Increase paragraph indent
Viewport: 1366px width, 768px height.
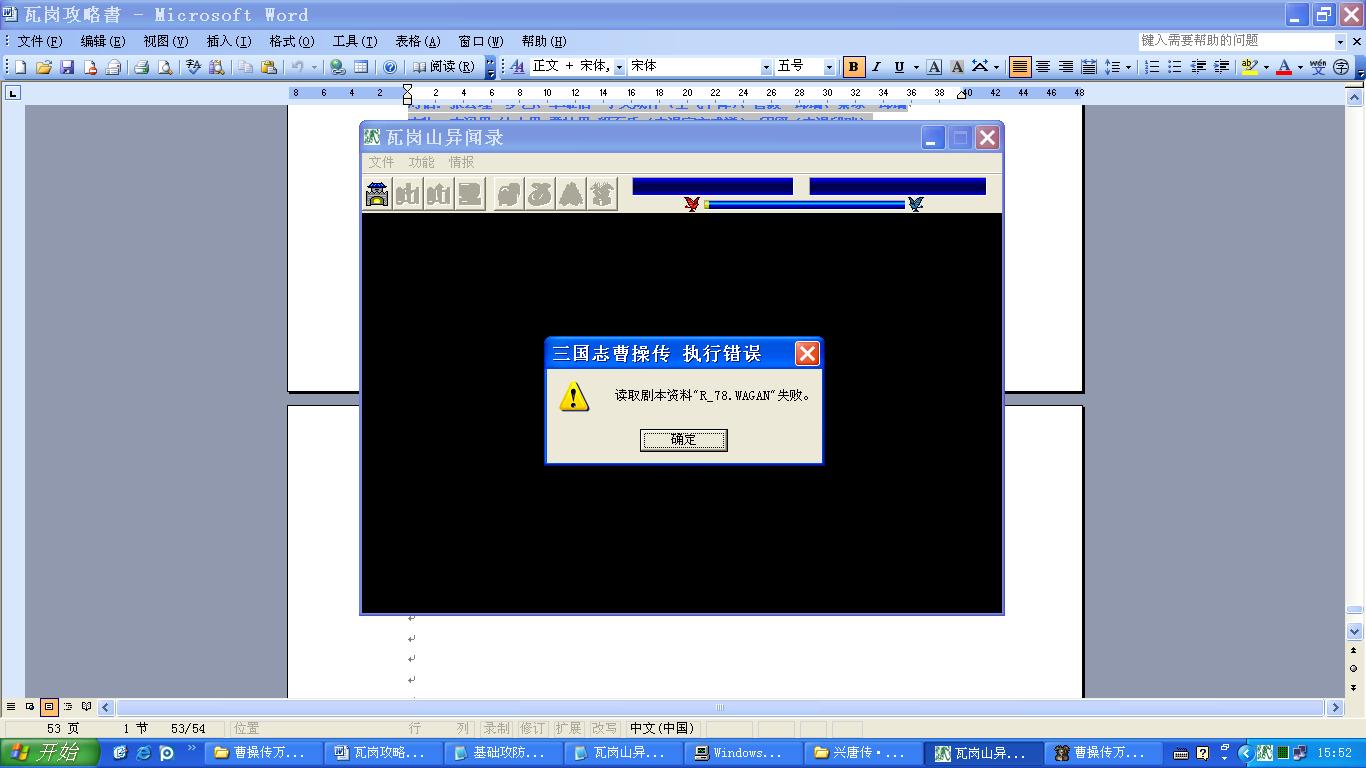[x=1221, y=67]
